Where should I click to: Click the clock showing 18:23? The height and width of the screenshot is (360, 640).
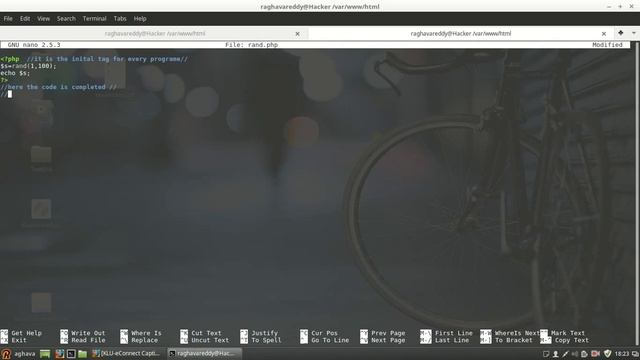(x=622, y=354)
